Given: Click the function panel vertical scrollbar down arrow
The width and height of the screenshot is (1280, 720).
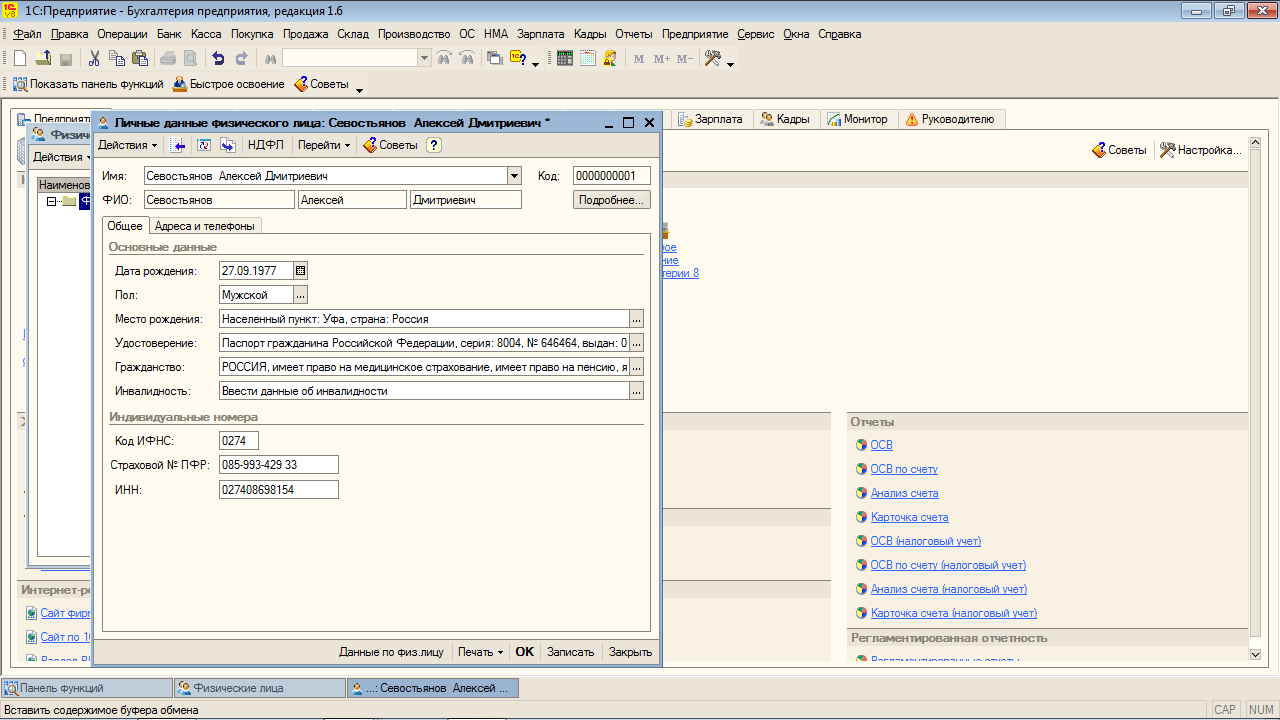Looking at the screenshot, I should [1256, 653].
